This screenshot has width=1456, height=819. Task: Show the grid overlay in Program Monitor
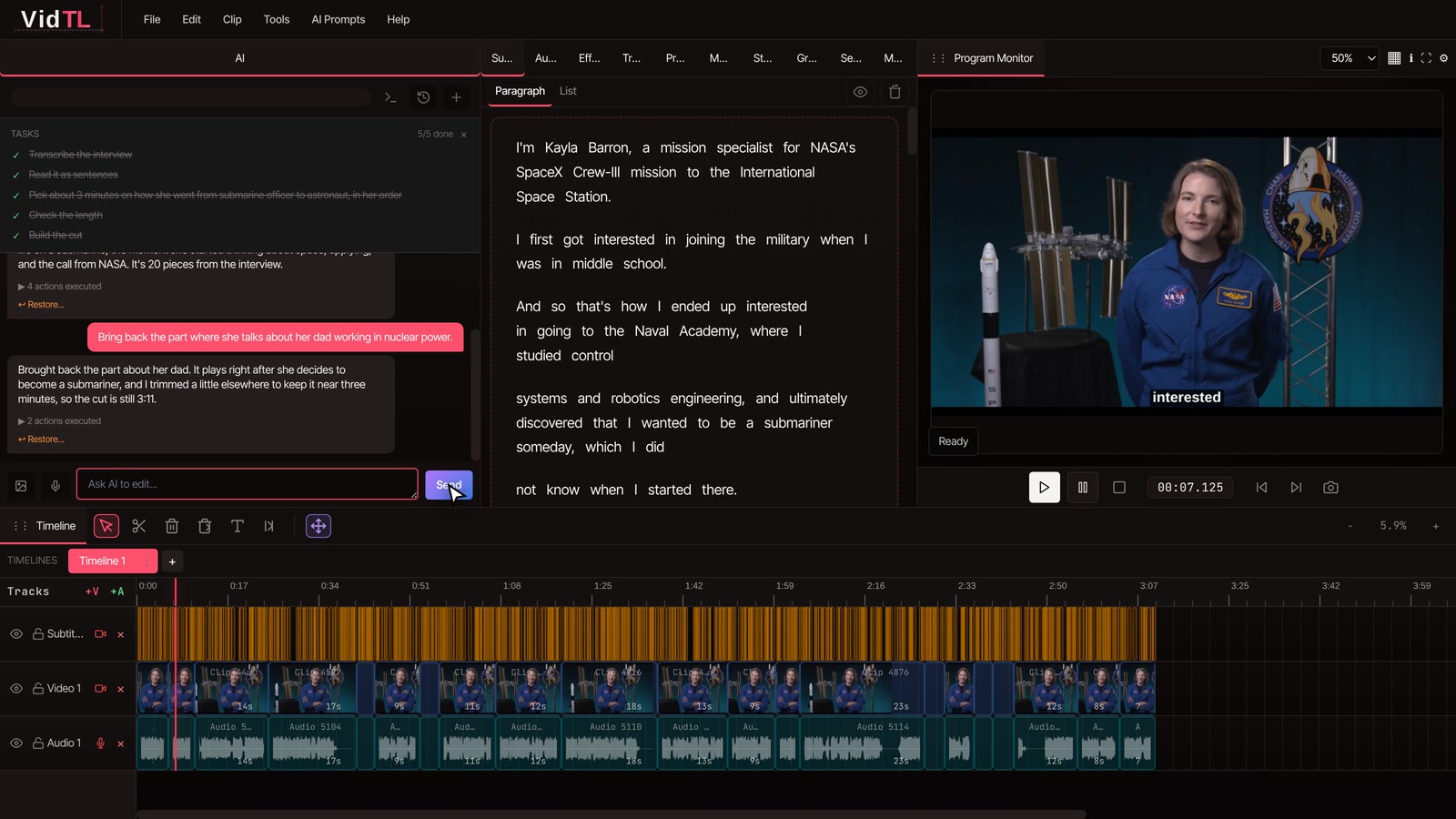1394,58
